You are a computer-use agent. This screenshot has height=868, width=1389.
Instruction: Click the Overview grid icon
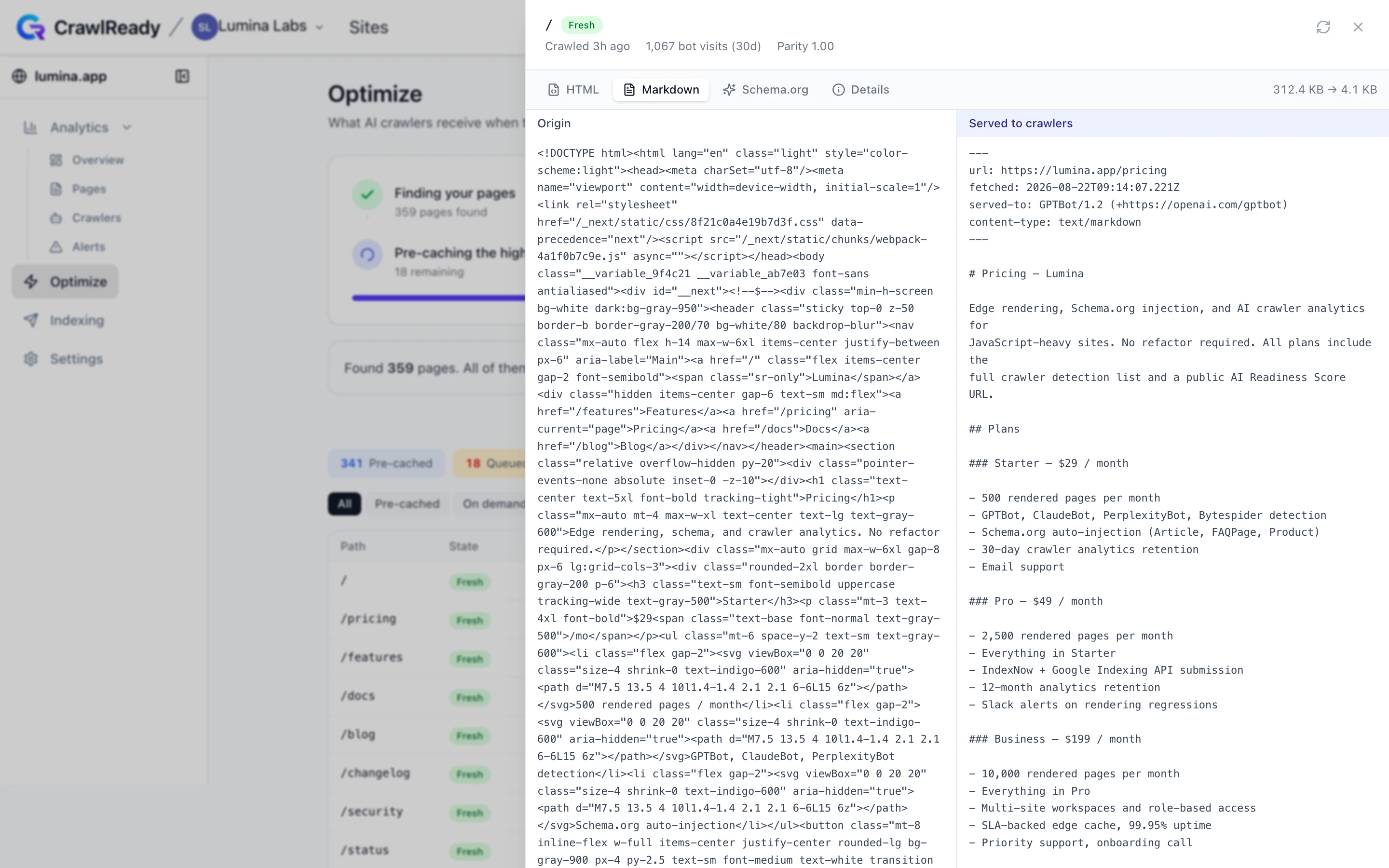point(55,160)
